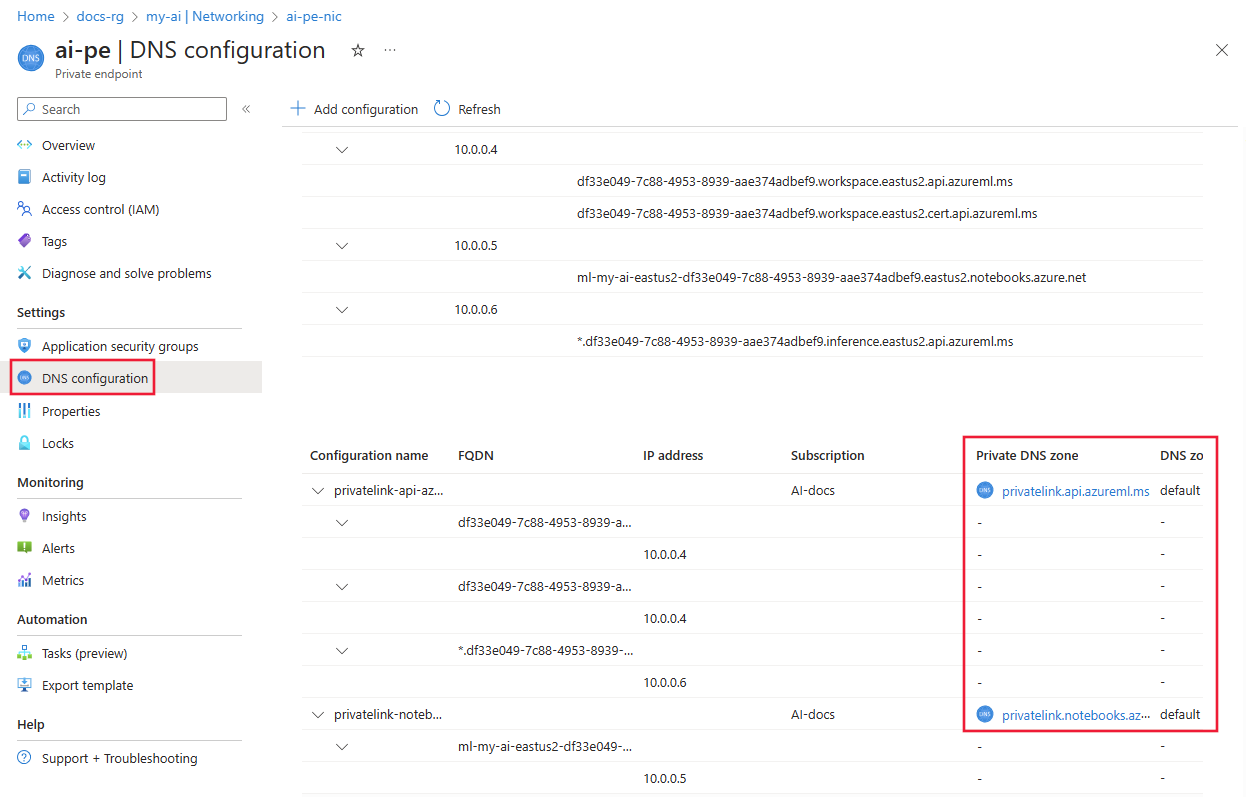Select the workspace.eastus2.cert.api.azureml.ms FQDN text
Image resolution: width=1246 pixels, height=798 pixels.
point(807,213)
